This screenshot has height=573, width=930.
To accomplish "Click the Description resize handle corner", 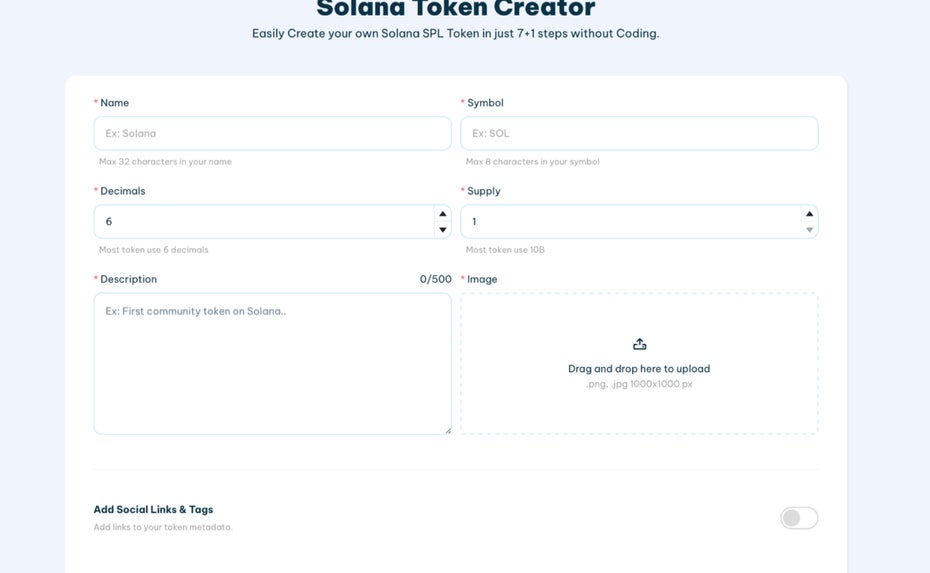I will click(x=448, y=431).
